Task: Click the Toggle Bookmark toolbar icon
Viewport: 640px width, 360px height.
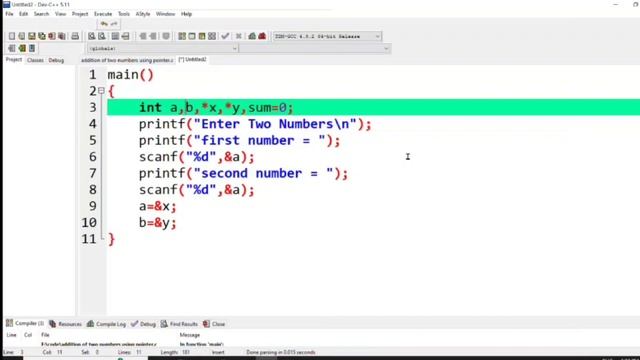Action: click(22, 48)
